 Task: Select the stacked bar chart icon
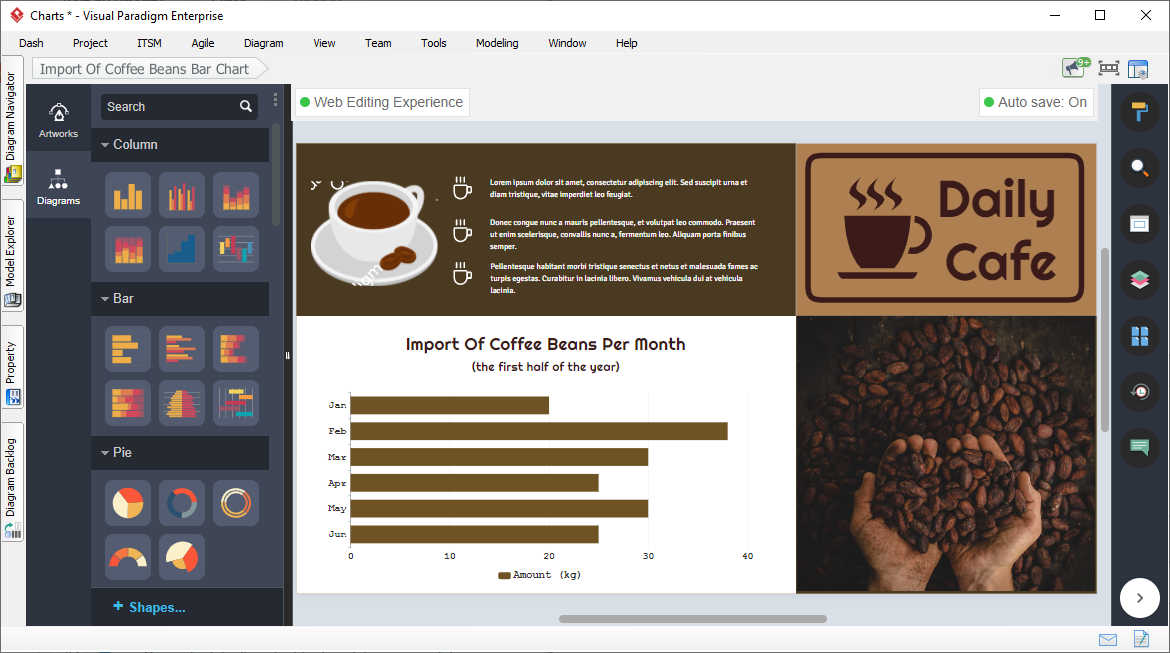236,349
